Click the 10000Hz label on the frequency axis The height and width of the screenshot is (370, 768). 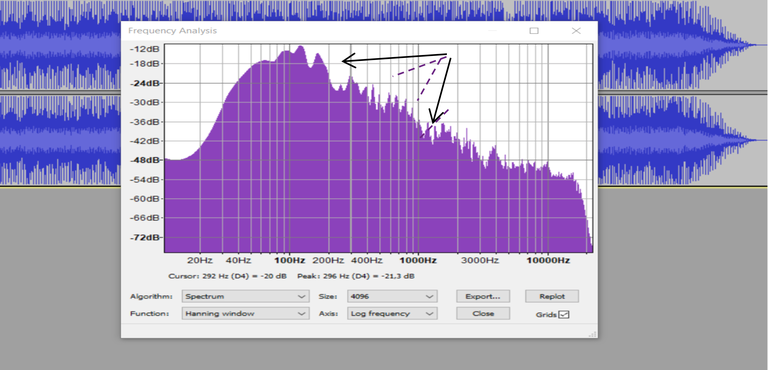tap(548, 260)
